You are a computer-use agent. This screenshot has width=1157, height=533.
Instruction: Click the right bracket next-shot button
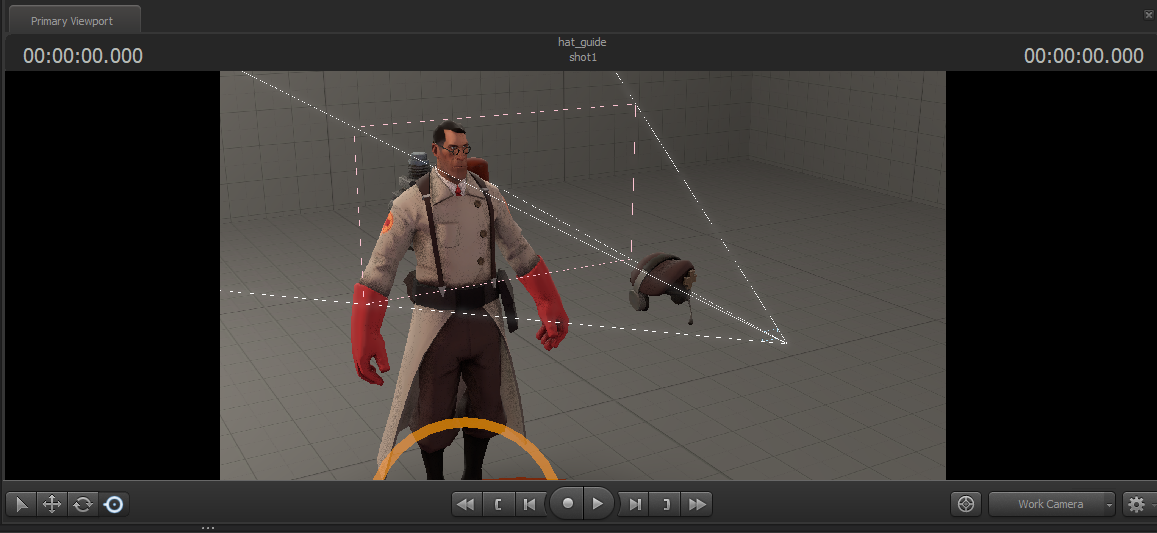coord(666,504)
